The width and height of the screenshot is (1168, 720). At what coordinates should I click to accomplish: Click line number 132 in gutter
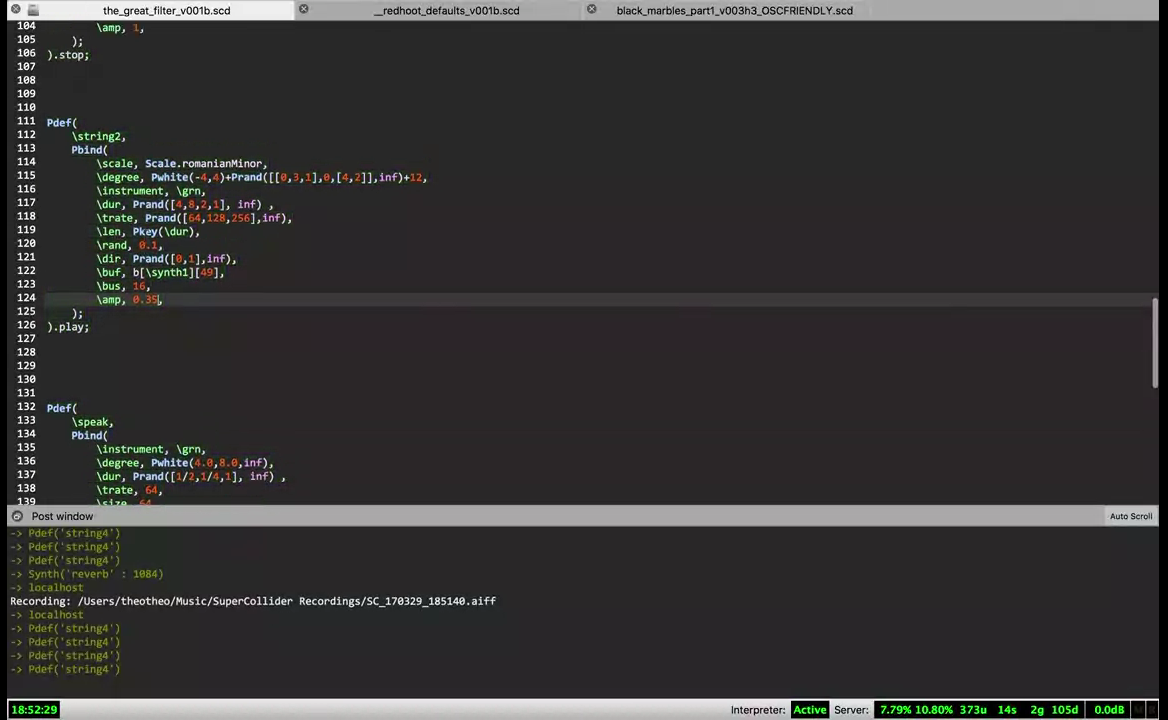(x=26, y=407)
